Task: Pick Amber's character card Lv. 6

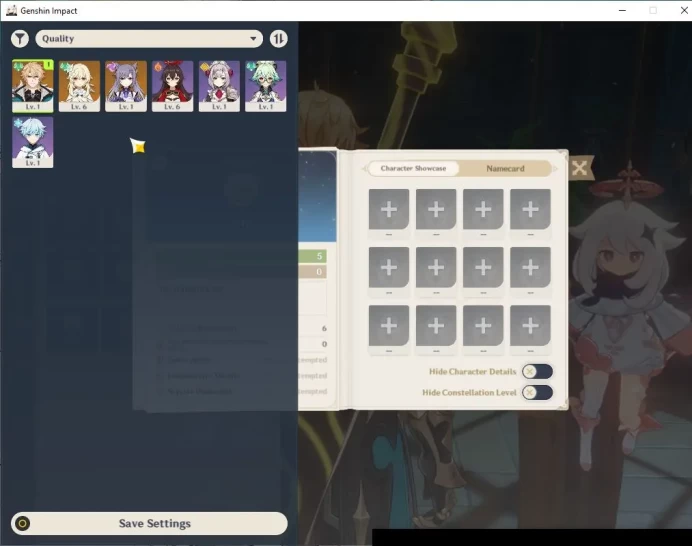Action: pos(173,86)
